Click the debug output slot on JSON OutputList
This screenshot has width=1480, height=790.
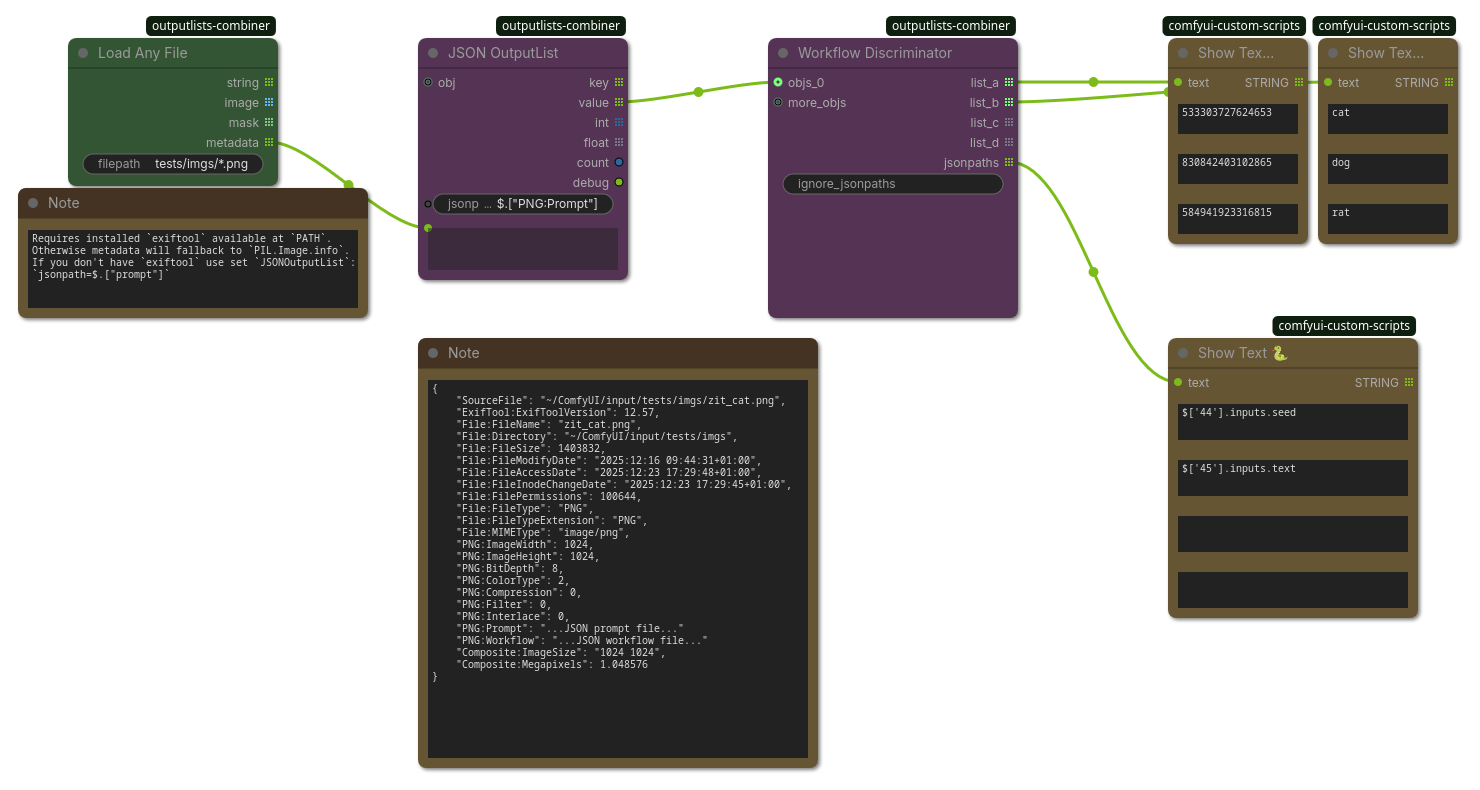click(x=619, y=183)
